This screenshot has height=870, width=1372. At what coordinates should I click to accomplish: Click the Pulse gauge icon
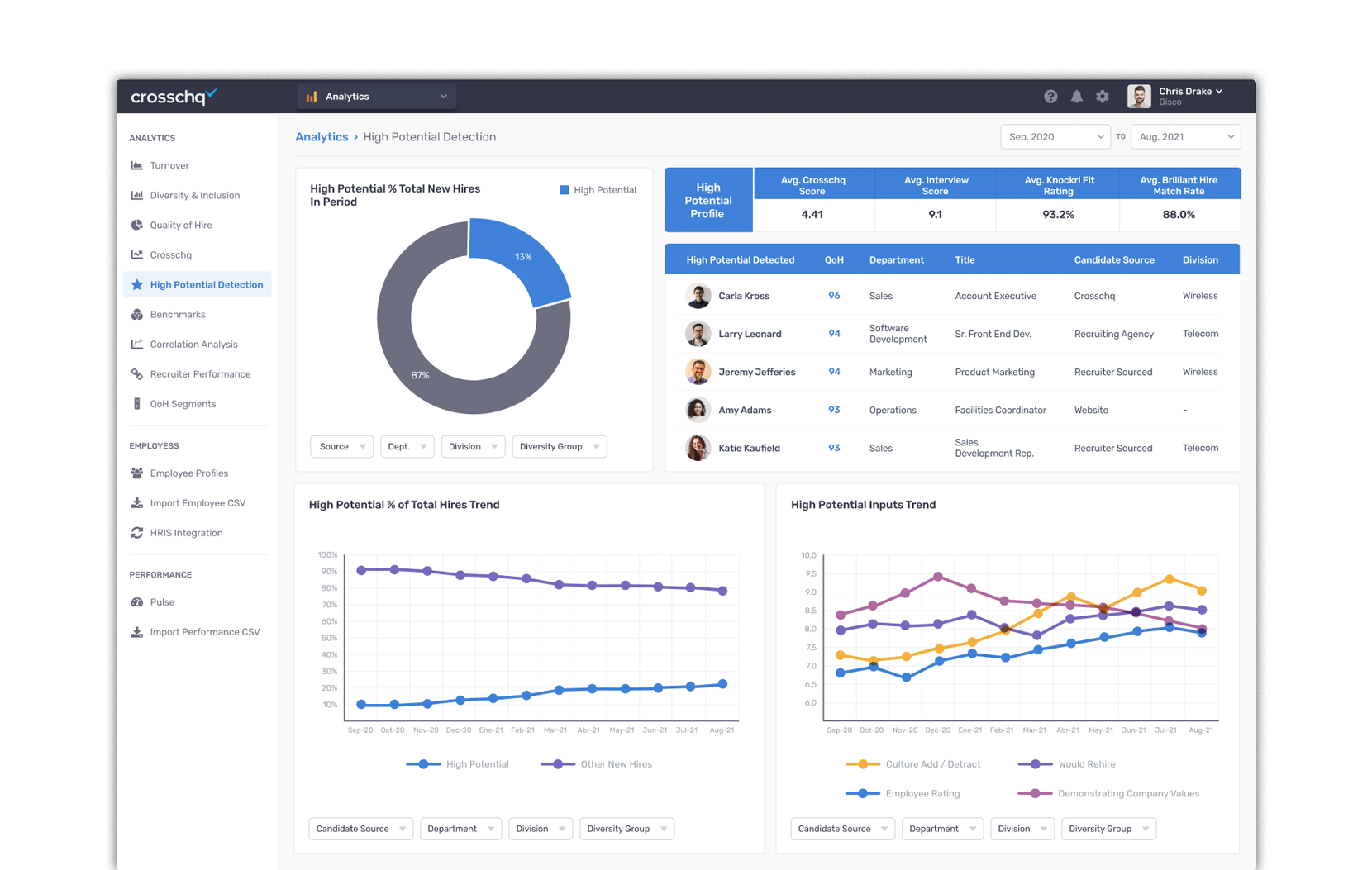coord(137,602)
